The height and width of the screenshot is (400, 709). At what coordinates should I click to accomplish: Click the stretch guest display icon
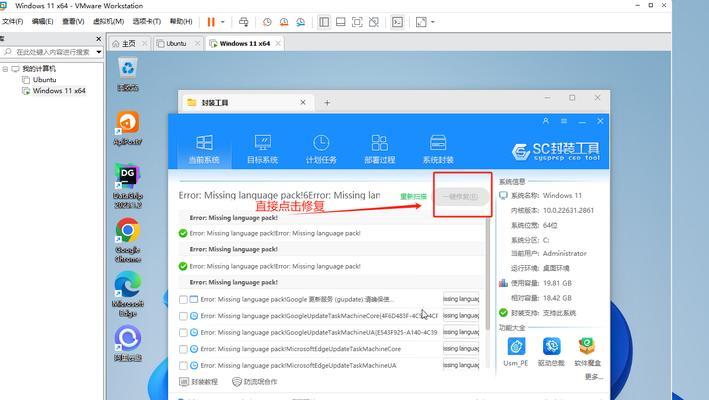[x=421, y=22]
